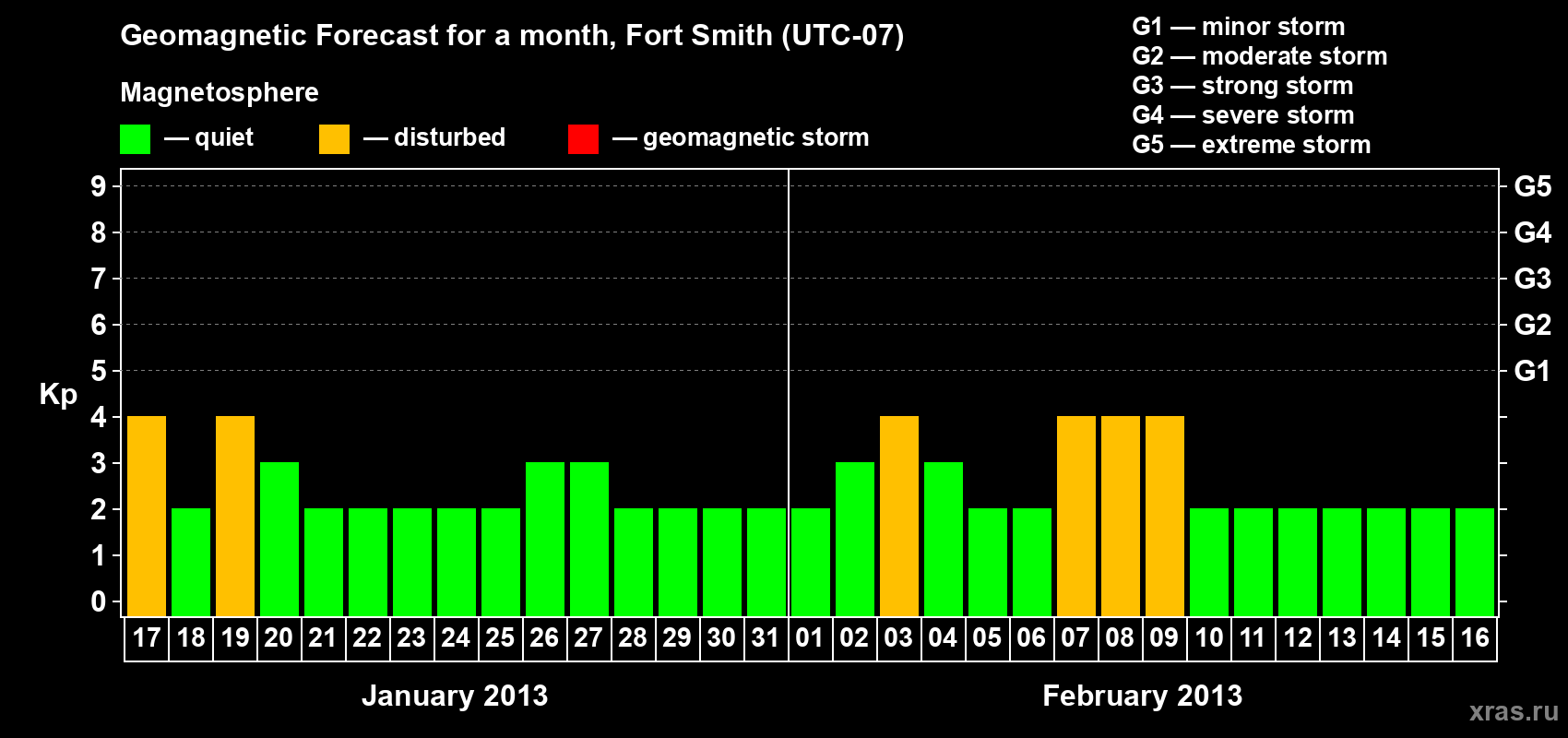Screen dimensions: 1568x738
Task: Click the 'G2 — moderate storm' legend line
Action: (x=1259, y=56)
